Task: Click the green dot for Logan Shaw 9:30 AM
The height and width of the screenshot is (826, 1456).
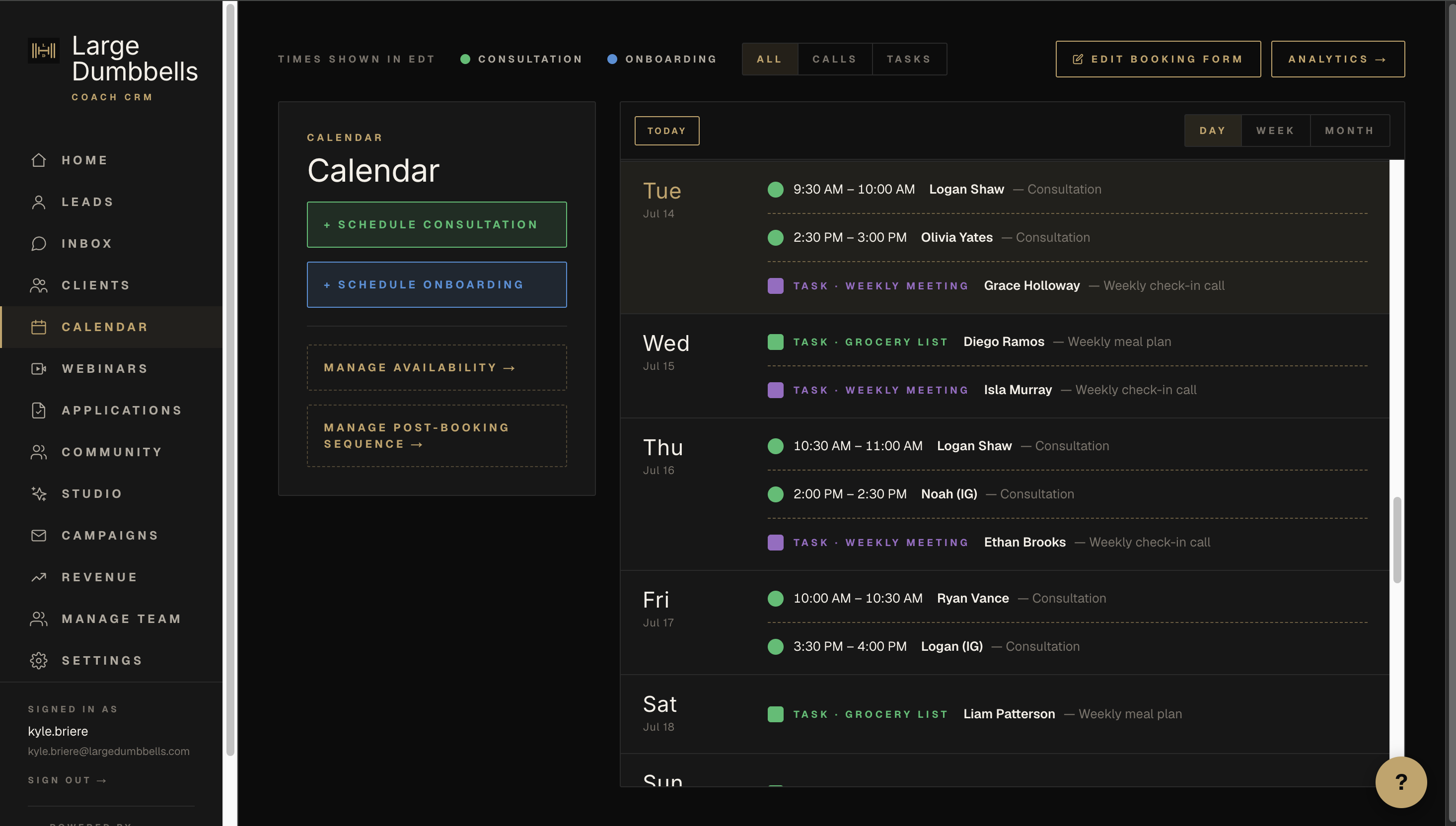Action: tap(775, 190)
